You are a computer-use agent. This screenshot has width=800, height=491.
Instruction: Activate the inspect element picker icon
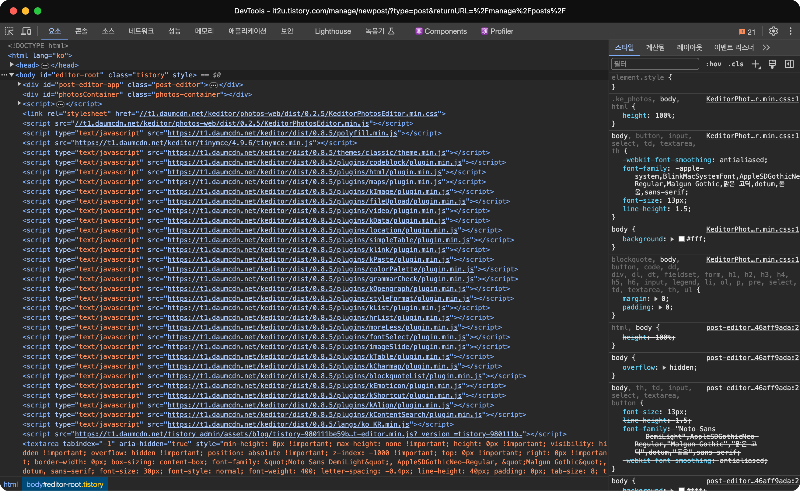click(9, 31)
